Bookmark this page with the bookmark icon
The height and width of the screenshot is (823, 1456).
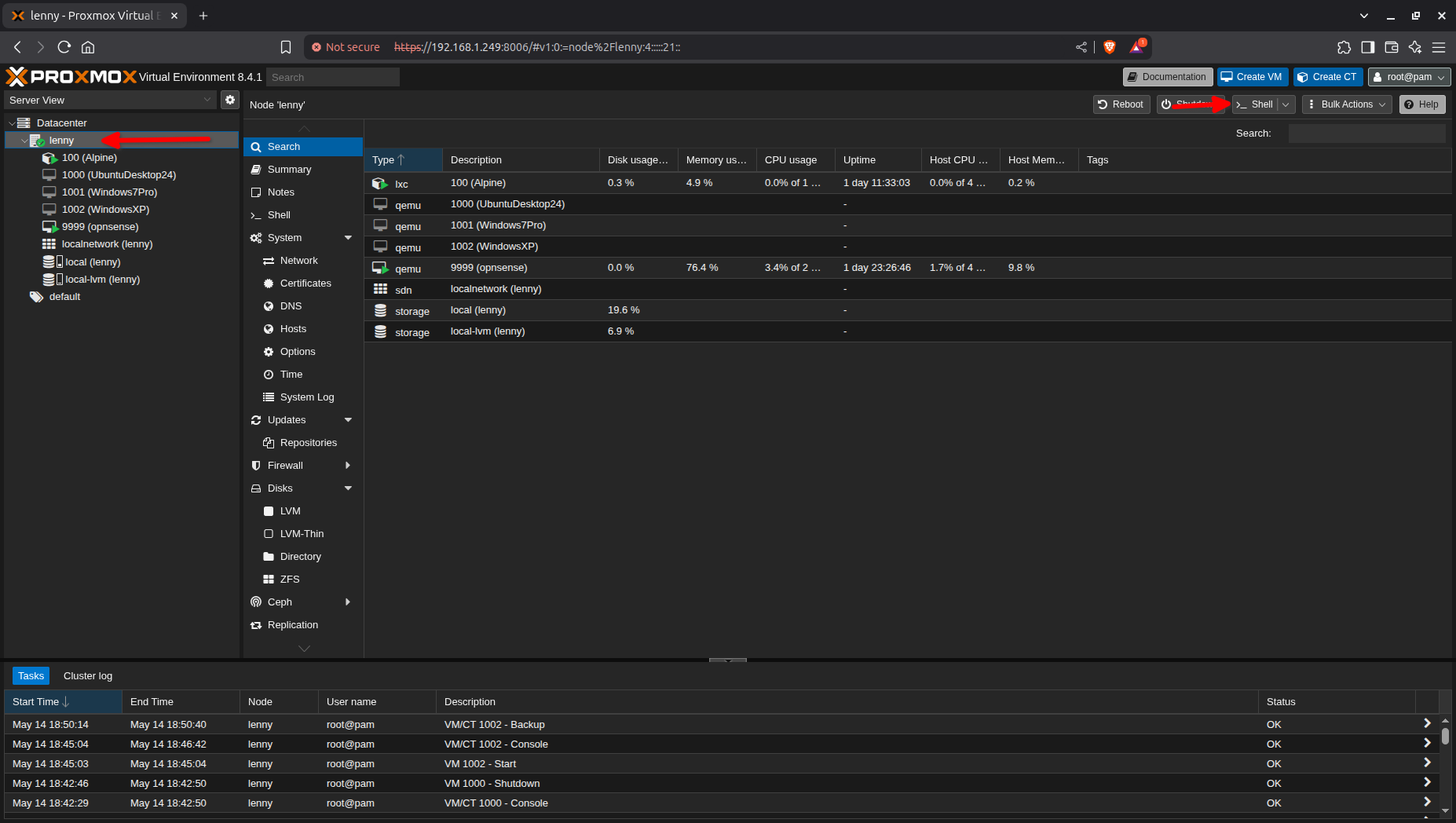pyautogui.click(x=286, y=47)
